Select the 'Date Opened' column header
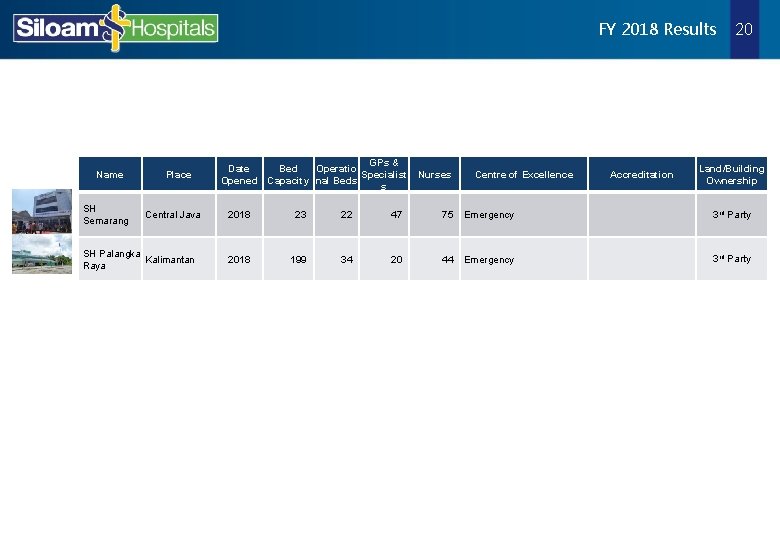 point(239,174)
